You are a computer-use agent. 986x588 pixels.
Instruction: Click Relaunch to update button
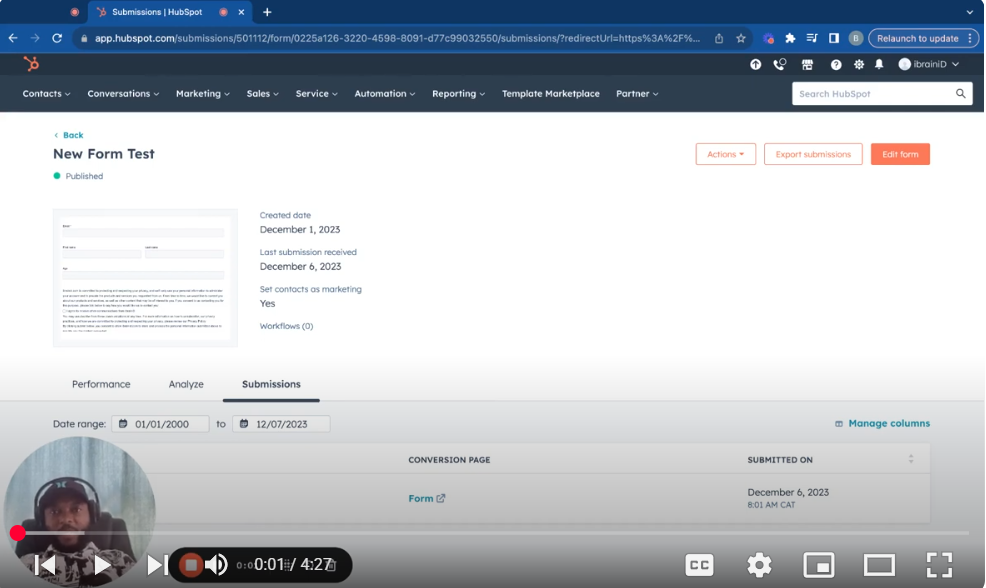click(x=922, y=38)
